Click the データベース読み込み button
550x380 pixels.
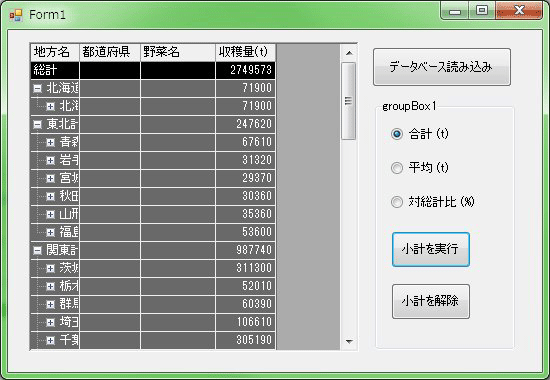click(x=442, y=67)
